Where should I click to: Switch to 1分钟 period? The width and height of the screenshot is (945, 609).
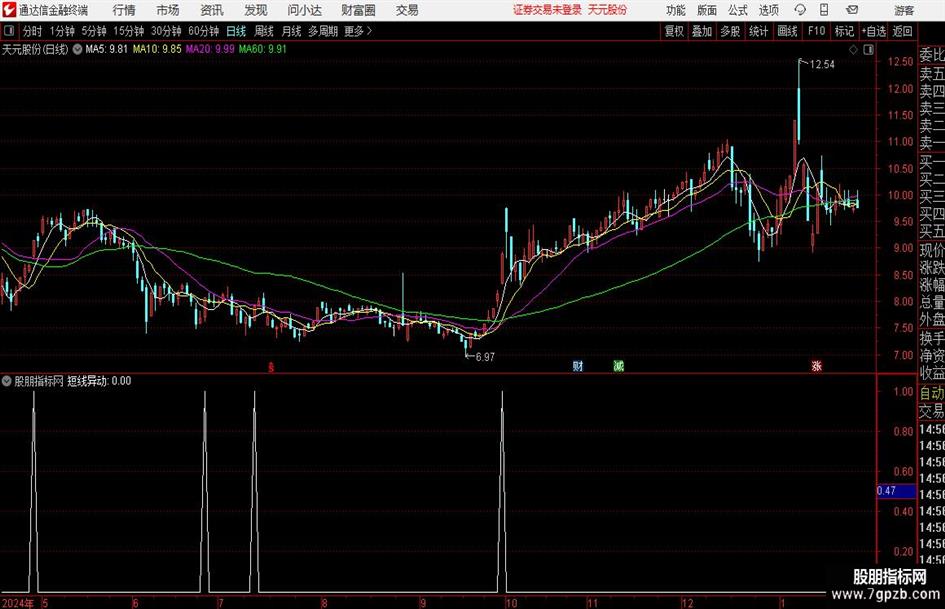(61, 31)
